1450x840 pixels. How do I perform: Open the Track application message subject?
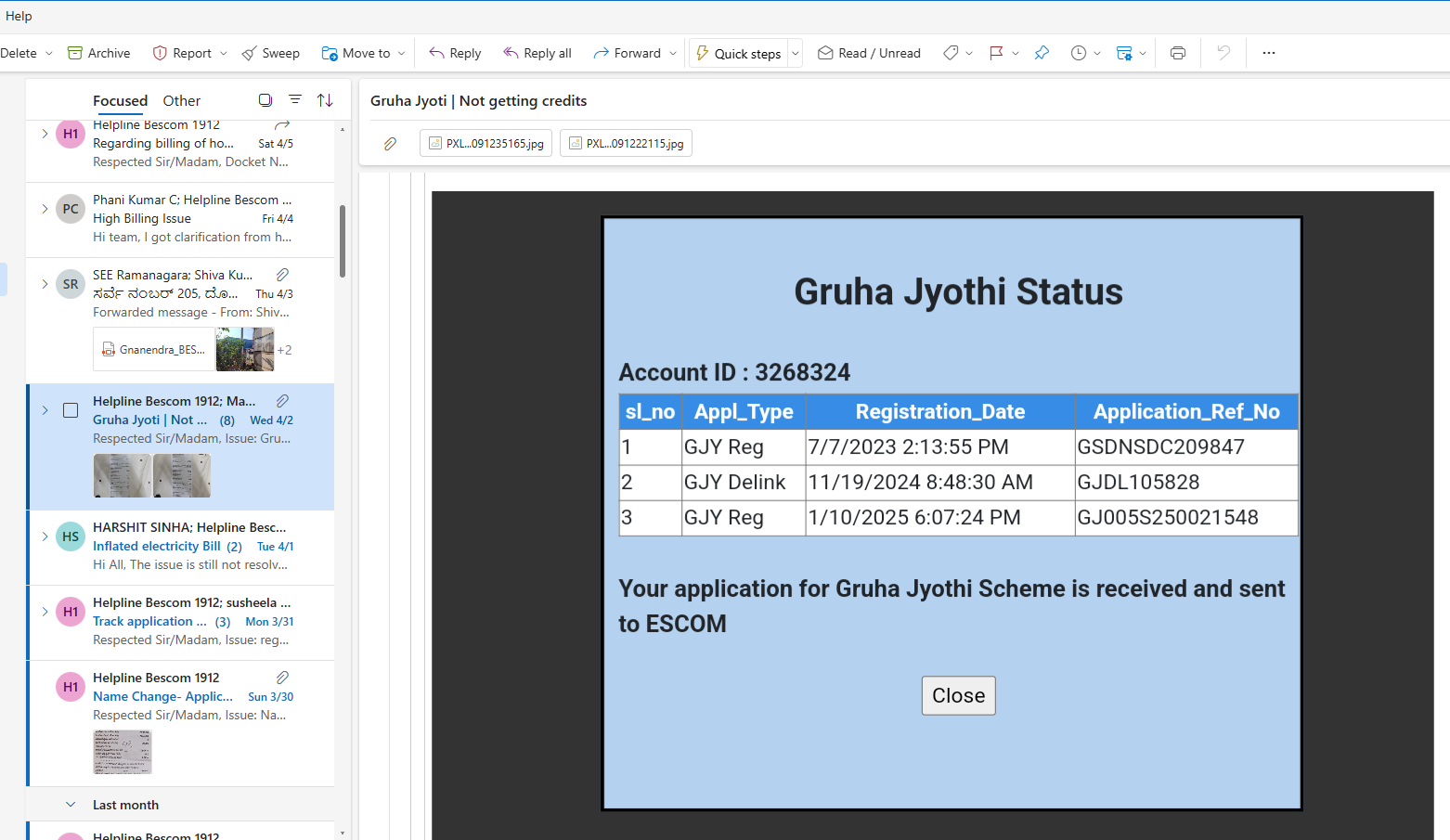[149, 621]
